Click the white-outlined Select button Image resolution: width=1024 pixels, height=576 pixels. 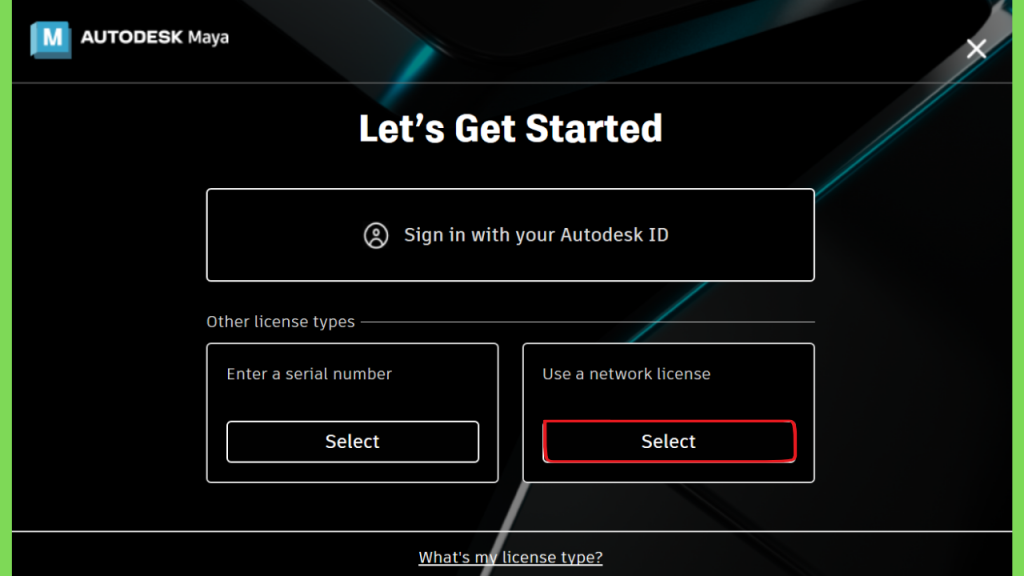pos(353,441)
